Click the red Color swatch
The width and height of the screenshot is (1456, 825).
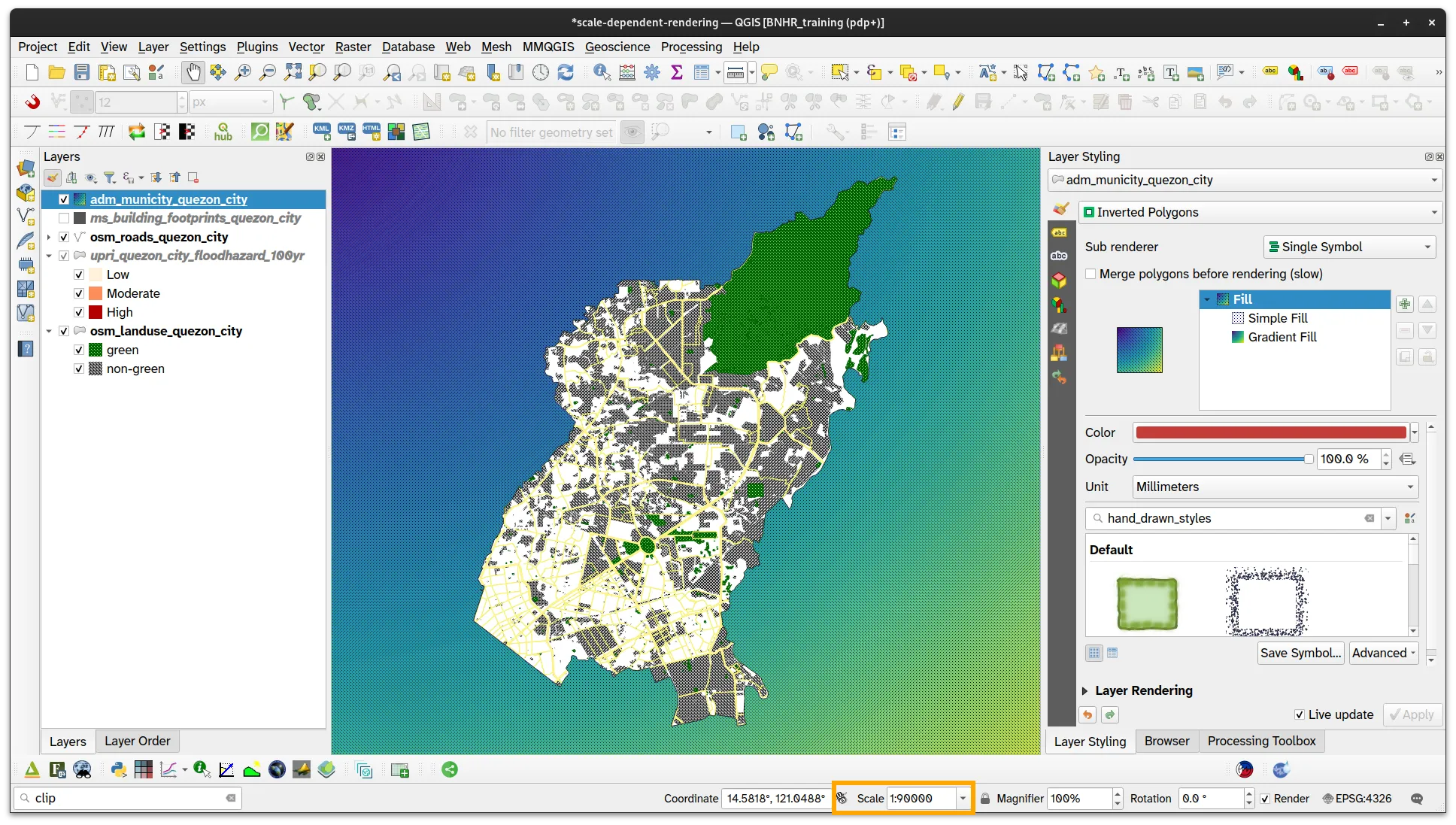[1270, 432]
